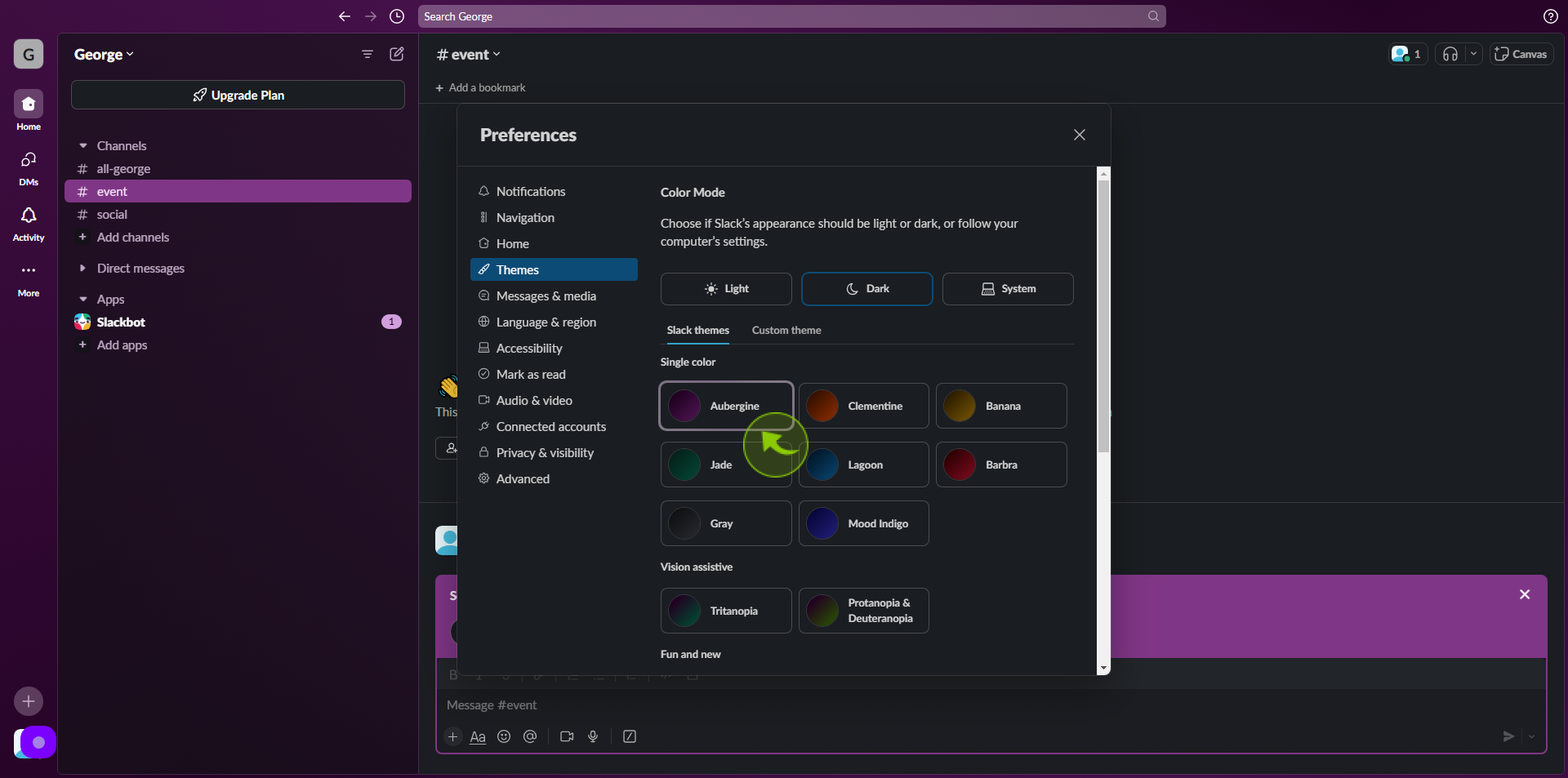The image size is (1568, 778).
Task: Click the filter icon next to George
Action: (x=367, y=54)
